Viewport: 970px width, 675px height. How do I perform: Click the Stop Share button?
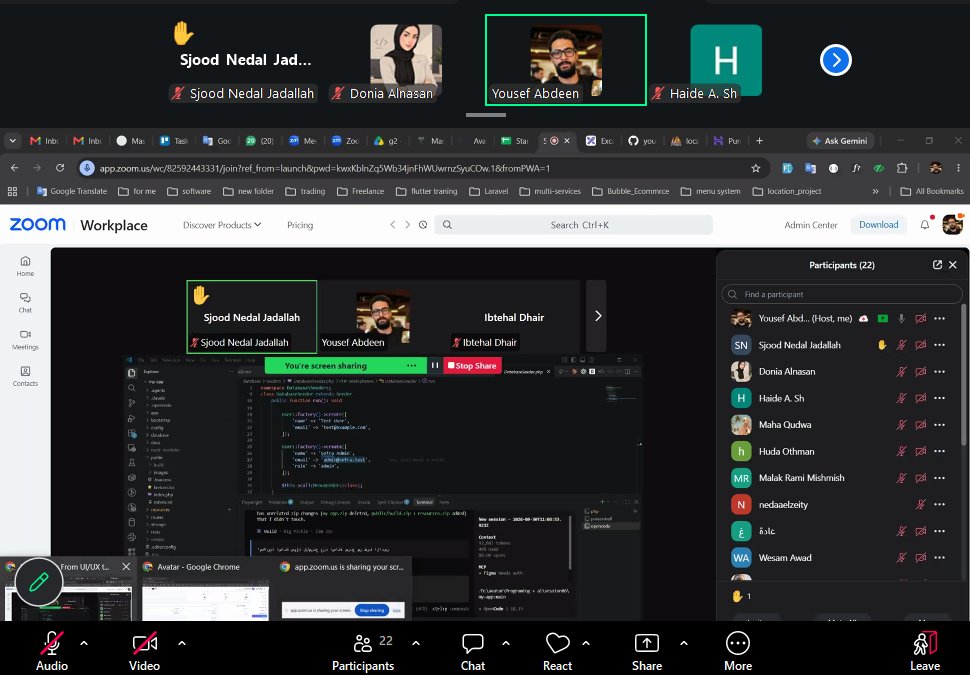(472, 366)
